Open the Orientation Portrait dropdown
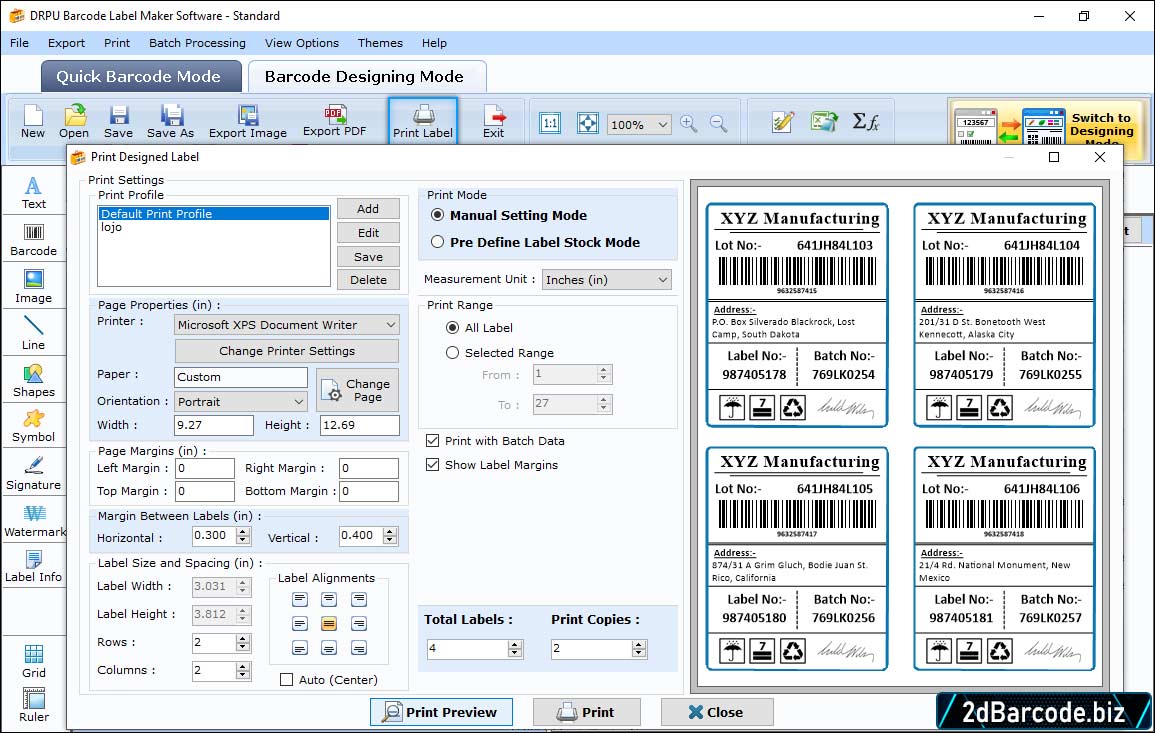1155x733 pixels. click(x=241, y=401)
